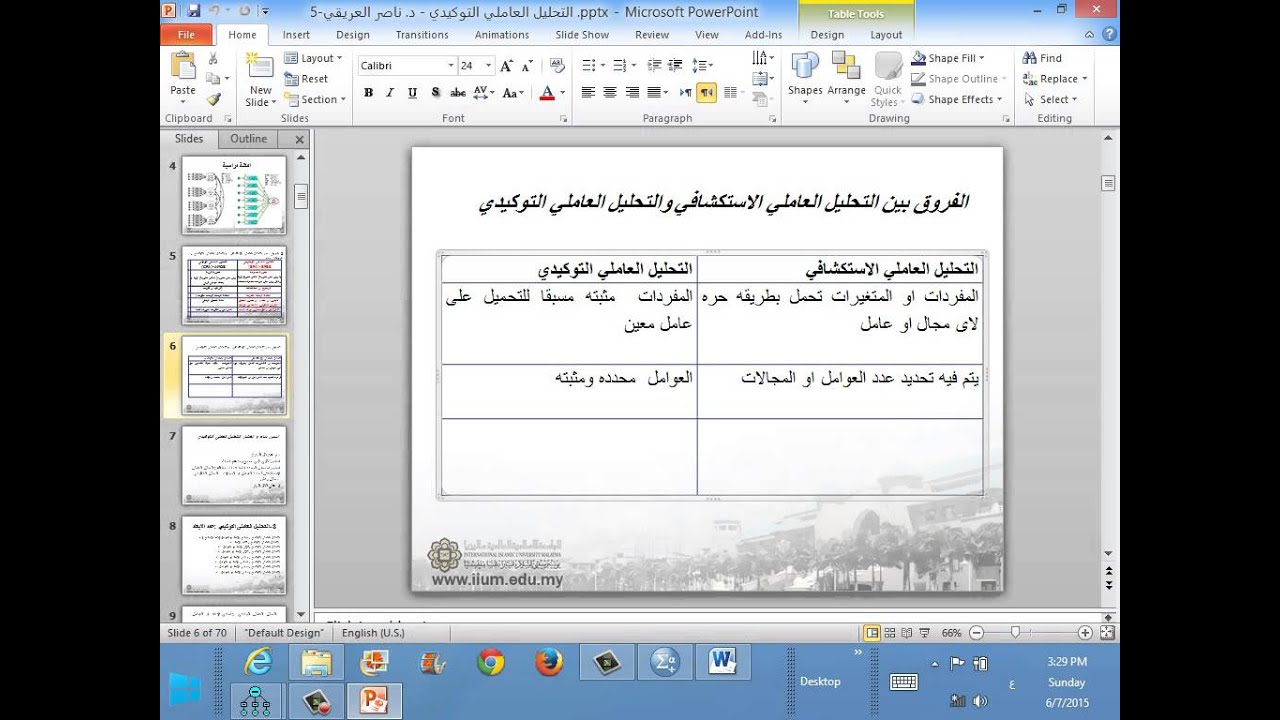Switch to Outline pane tab
The width and height of the screenshot is (1280, 720).
(x=249, y=139)
